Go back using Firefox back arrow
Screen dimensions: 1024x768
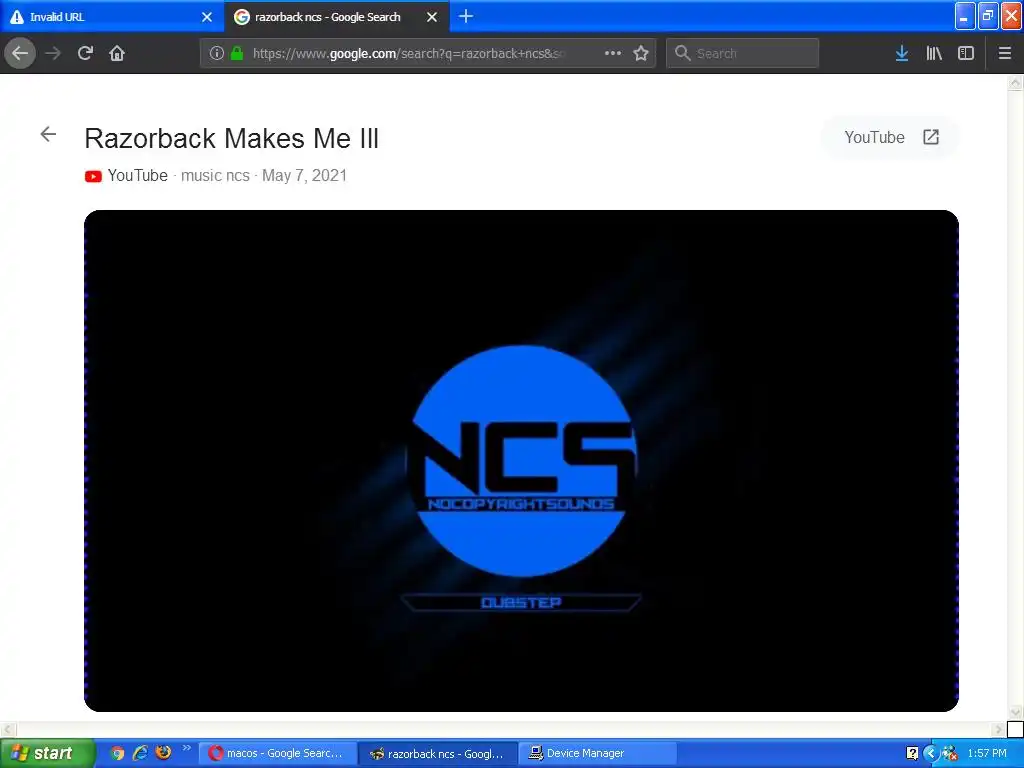click(20, 53)
